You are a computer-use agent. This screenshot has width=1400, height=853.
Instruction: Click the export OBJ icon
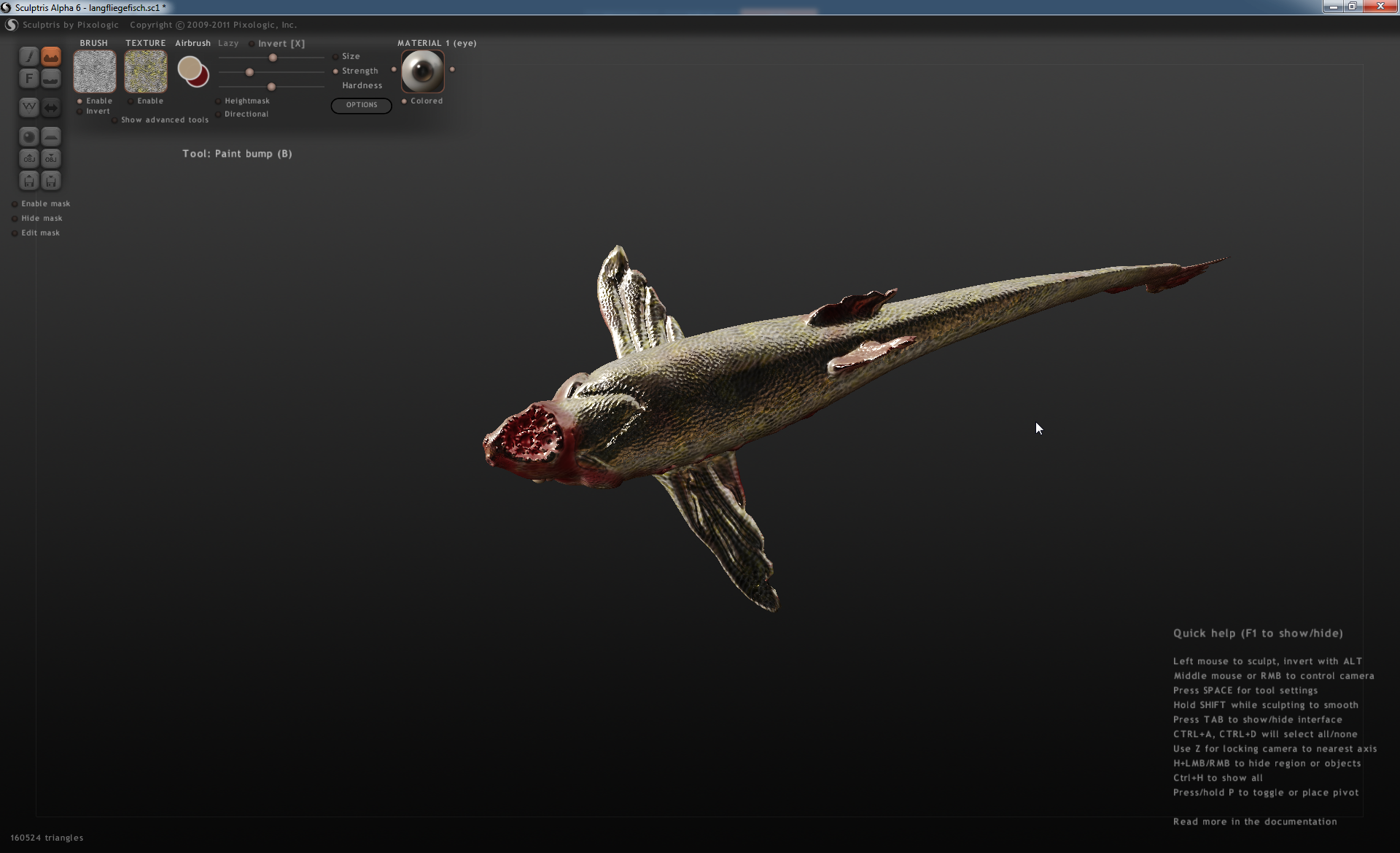51,158
